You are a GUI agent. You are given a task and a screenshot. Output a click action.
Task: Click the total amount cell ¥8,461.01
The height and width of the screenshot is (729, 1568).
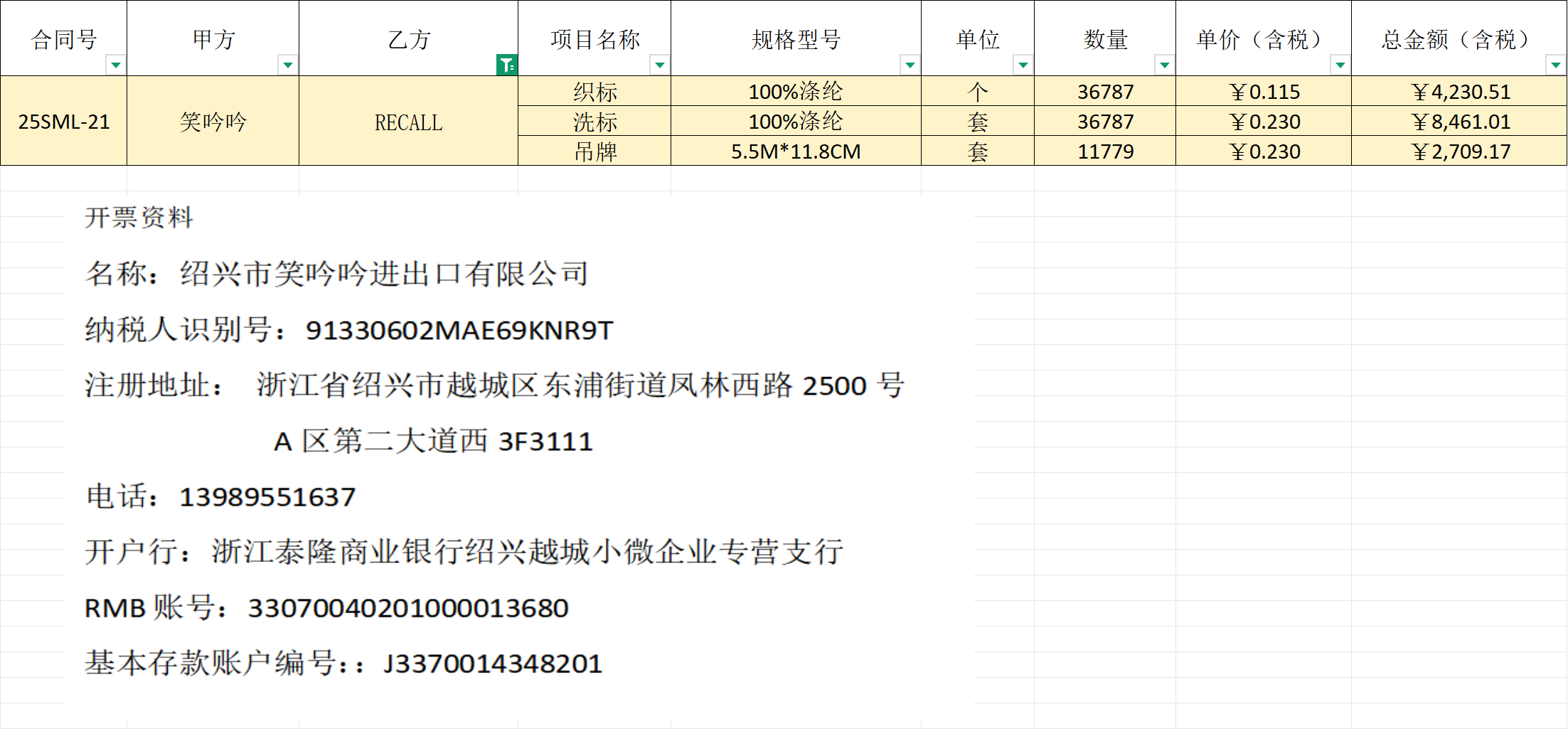(x=1460, y=122)
